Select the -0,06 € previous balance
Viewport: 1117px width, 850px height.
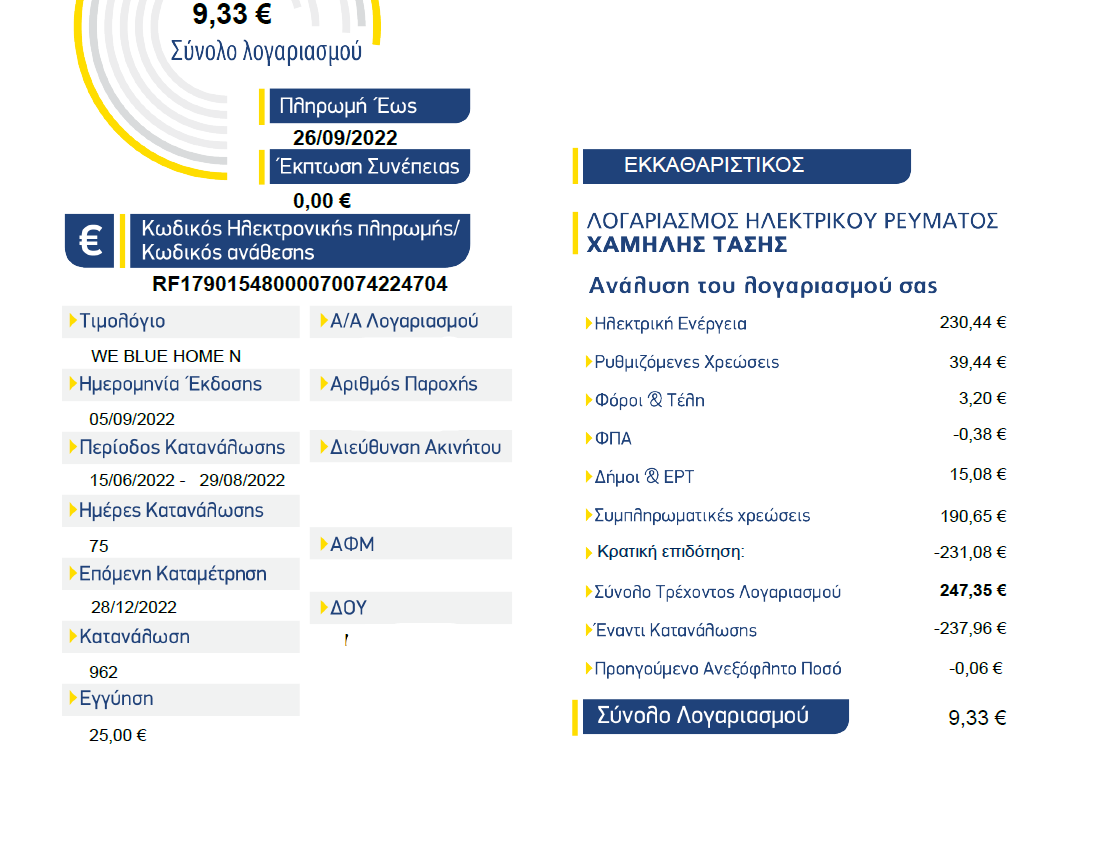976,668
